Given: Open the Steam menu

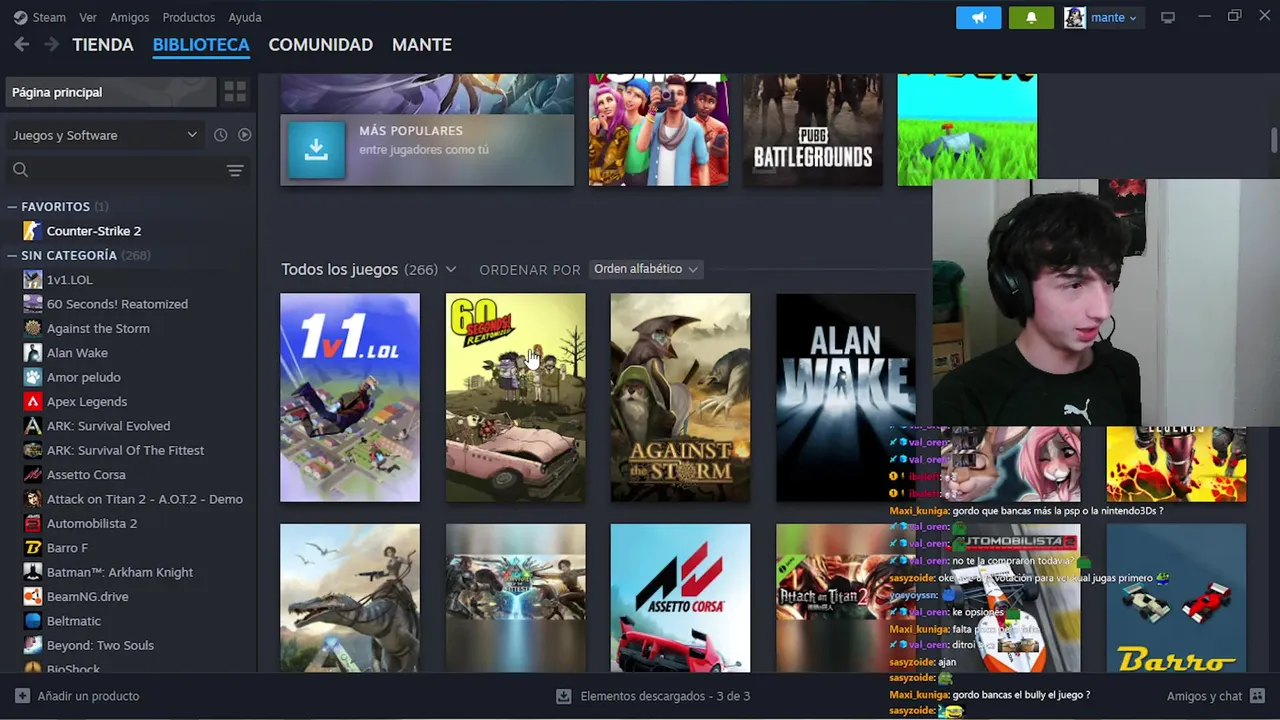Looking at the screenshot, I should coord(49,17).
